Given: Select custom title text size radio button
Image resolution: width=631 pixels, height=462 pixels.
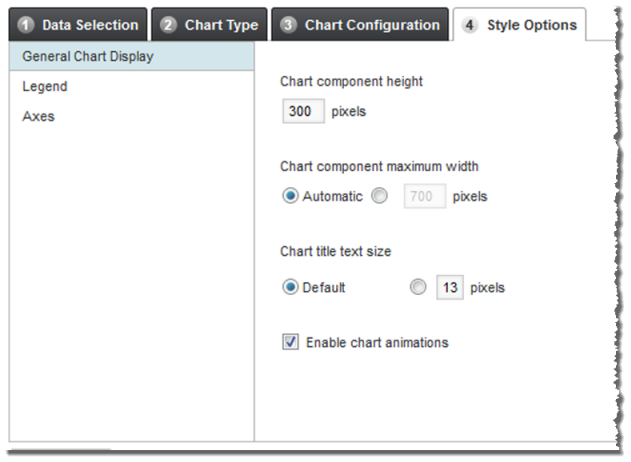Looking at the screenshot, I should click(x=417, y=288).
